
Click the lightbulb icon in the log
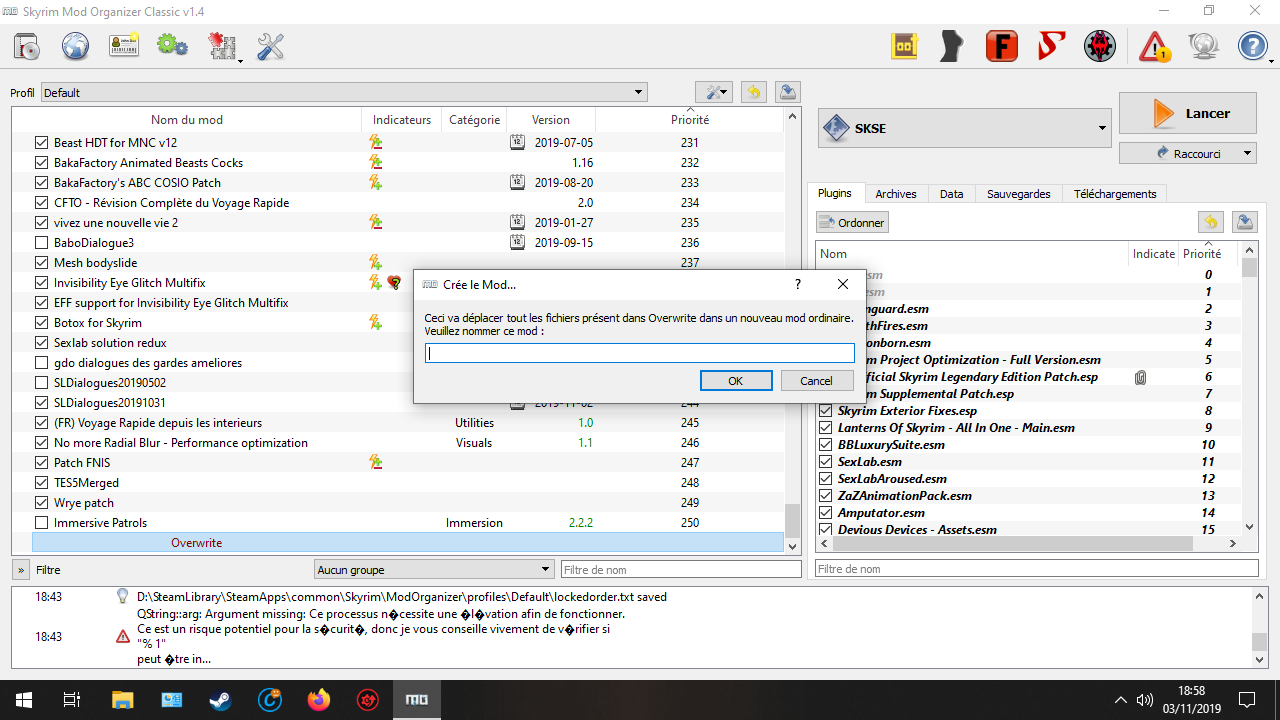pyautogui.click(x=122, y=597)
